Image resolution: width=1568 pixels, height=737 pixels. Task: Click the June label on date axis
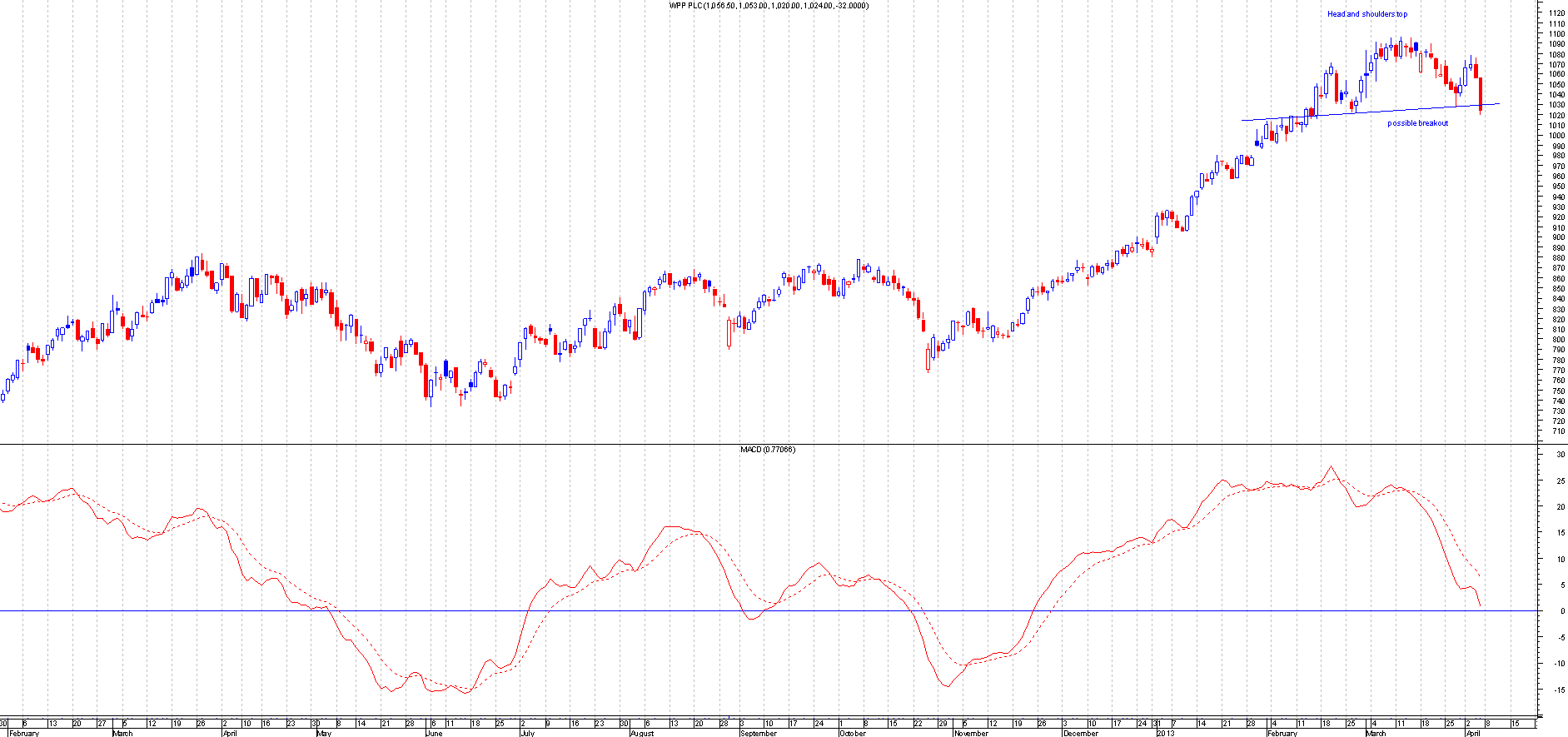[x=433, y=734]
